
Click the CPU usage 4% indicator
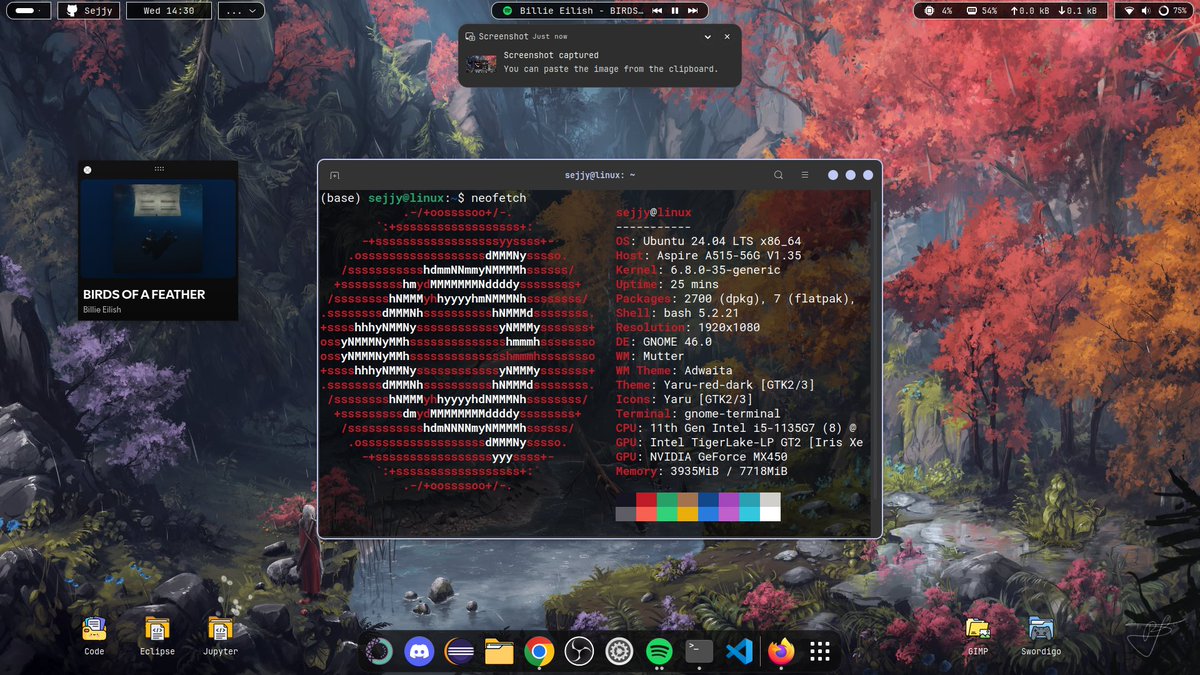tap(938, 11)
